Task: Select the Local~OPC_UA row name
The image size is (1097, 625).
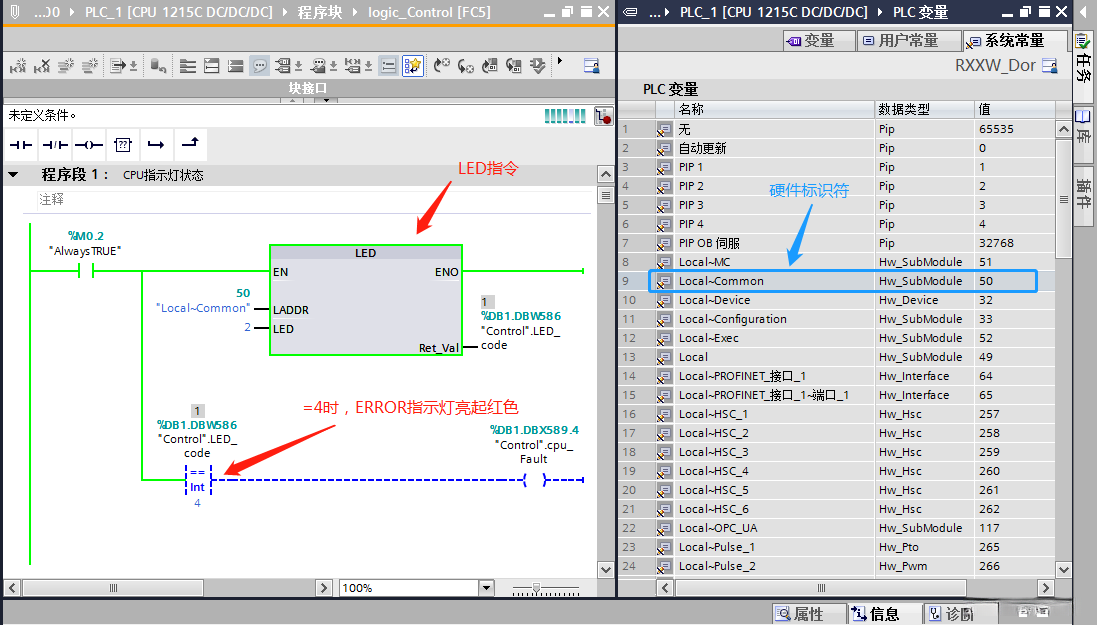Action: pyautogui.click(x=718, y=528)
